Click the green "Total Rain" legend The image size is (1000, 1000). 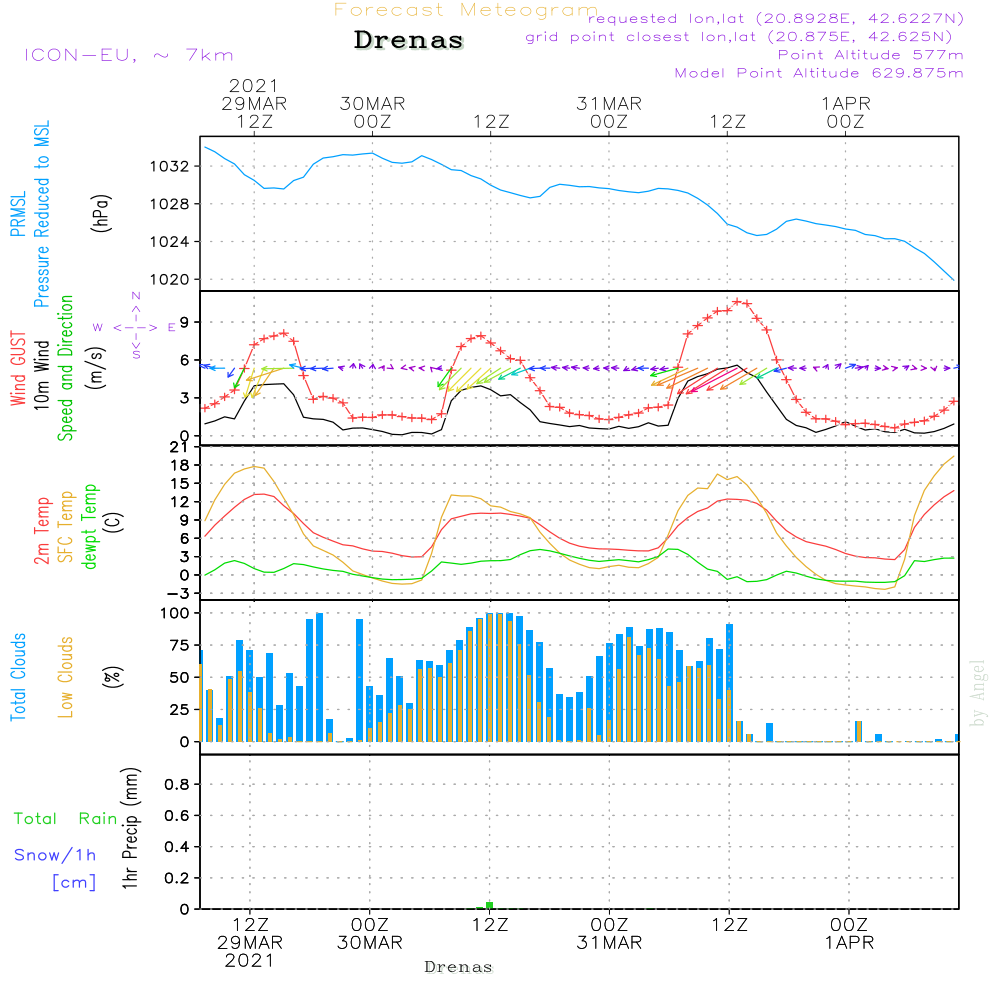[66, 819]
